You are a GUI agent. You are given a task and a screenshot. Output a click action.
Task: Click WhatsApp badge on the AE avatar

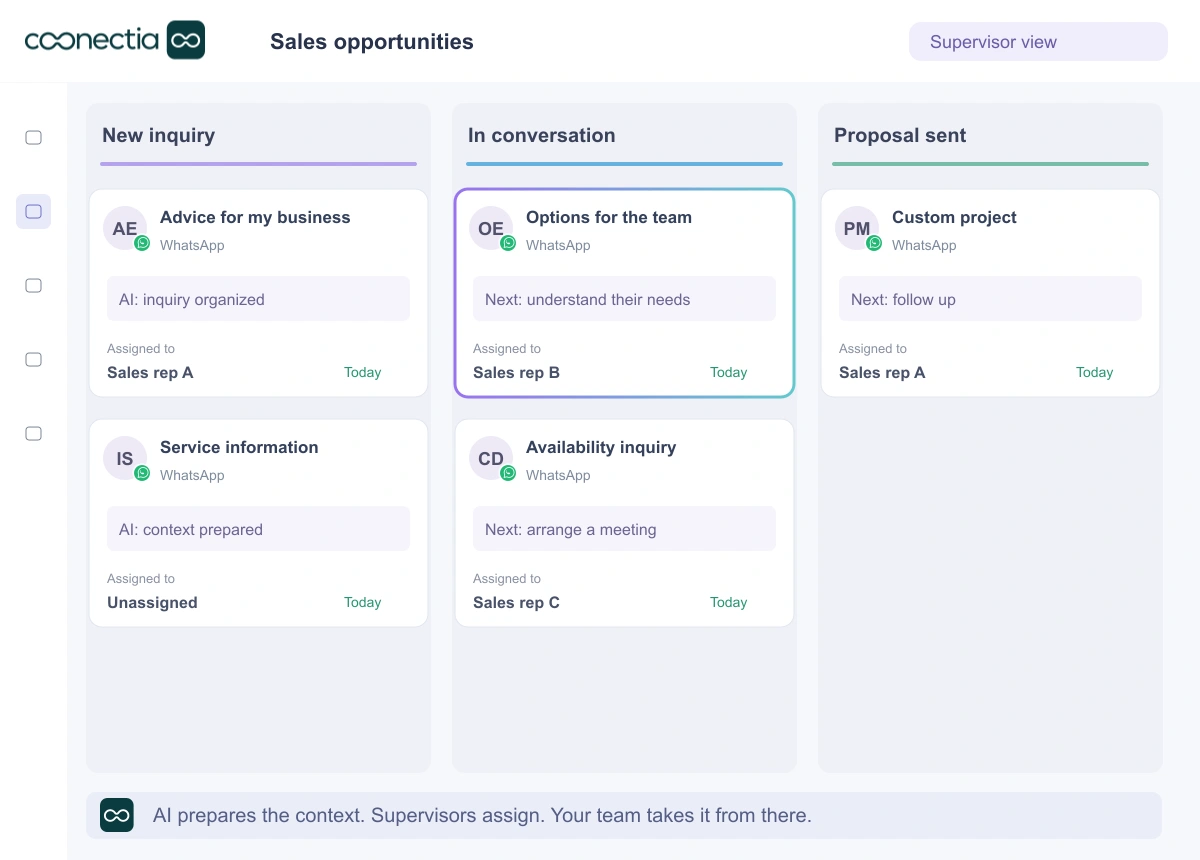pos(142,243)
